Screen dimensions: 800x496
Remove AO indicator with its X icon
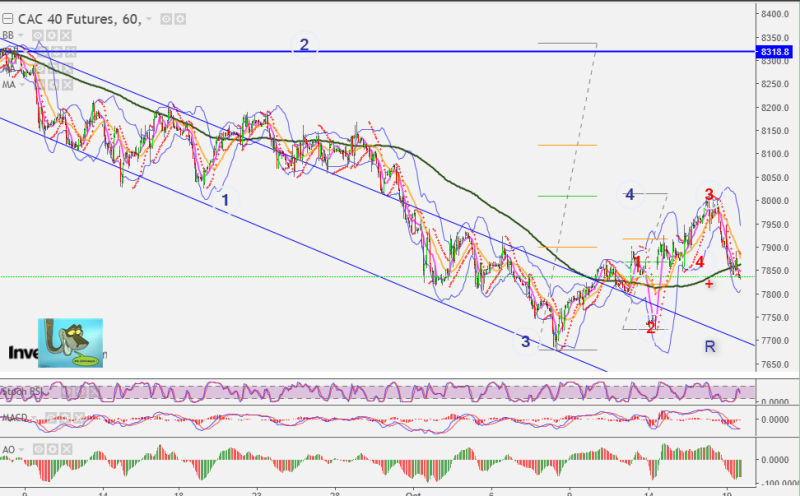click(66, 450)
